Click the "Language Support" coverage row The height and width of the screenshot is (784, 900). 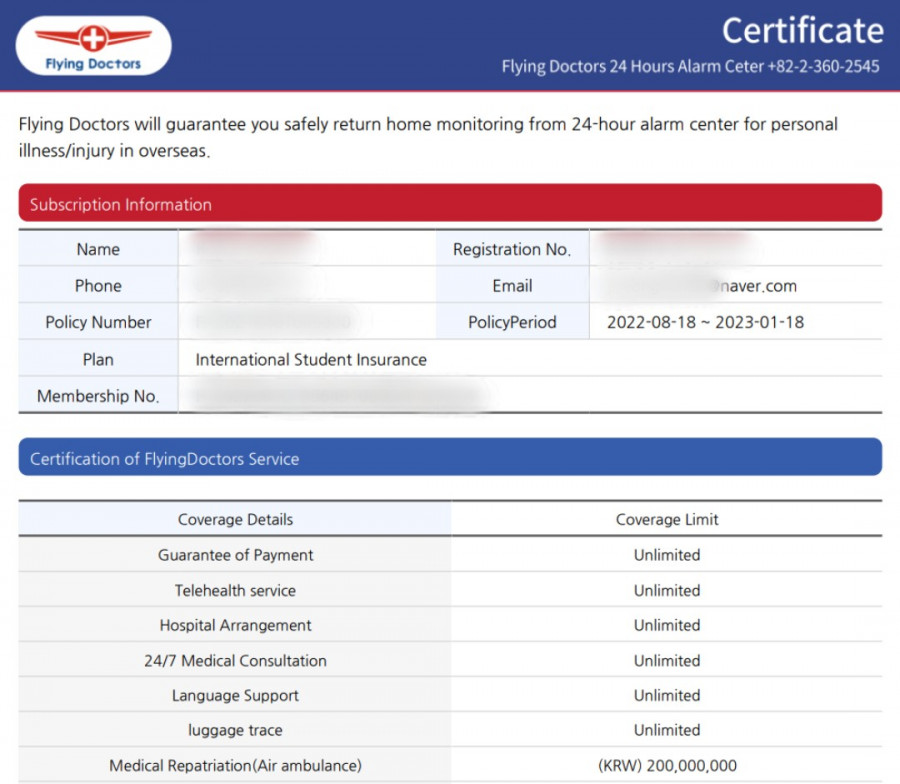[450, 695]
